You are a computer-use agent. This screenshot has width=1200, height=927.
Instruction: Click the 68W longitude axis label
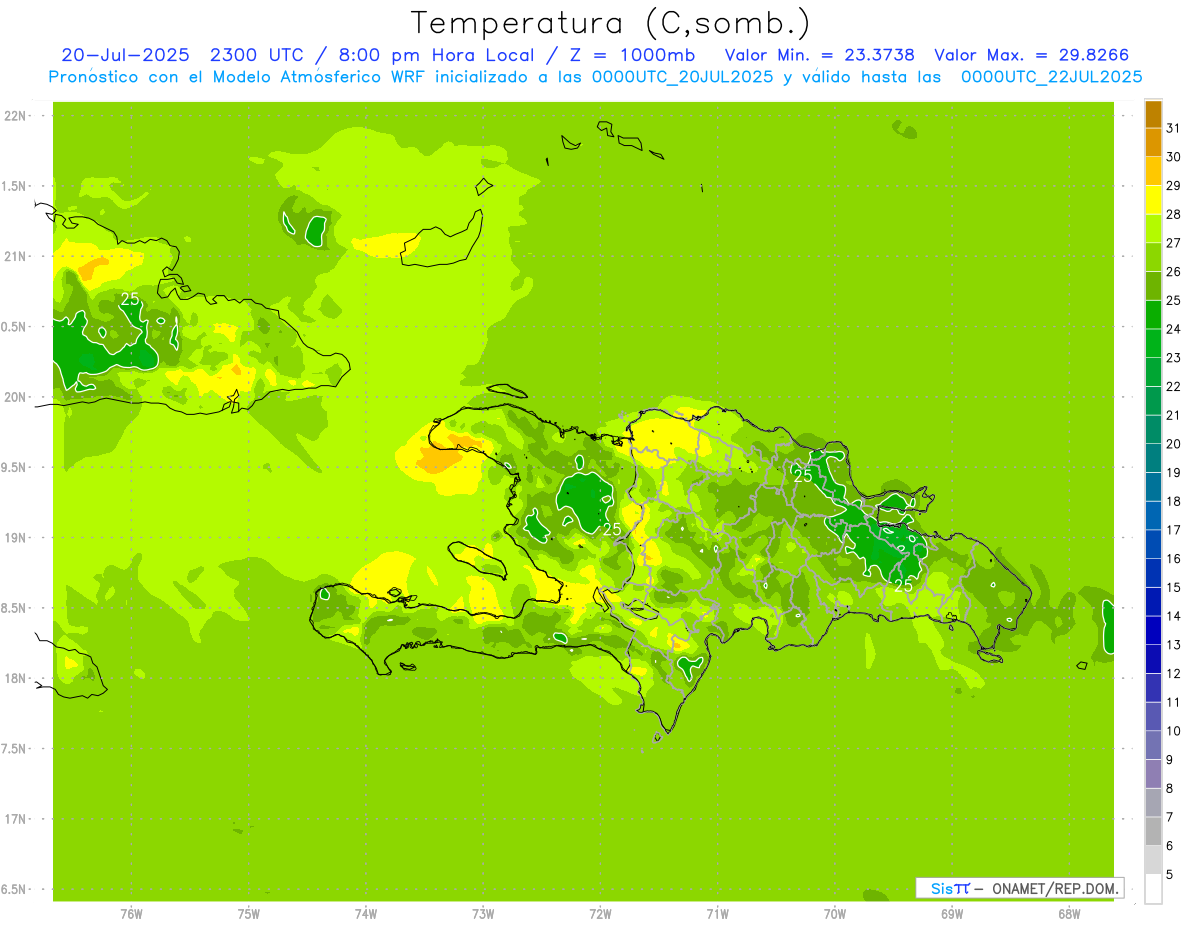click(1069, 913)
